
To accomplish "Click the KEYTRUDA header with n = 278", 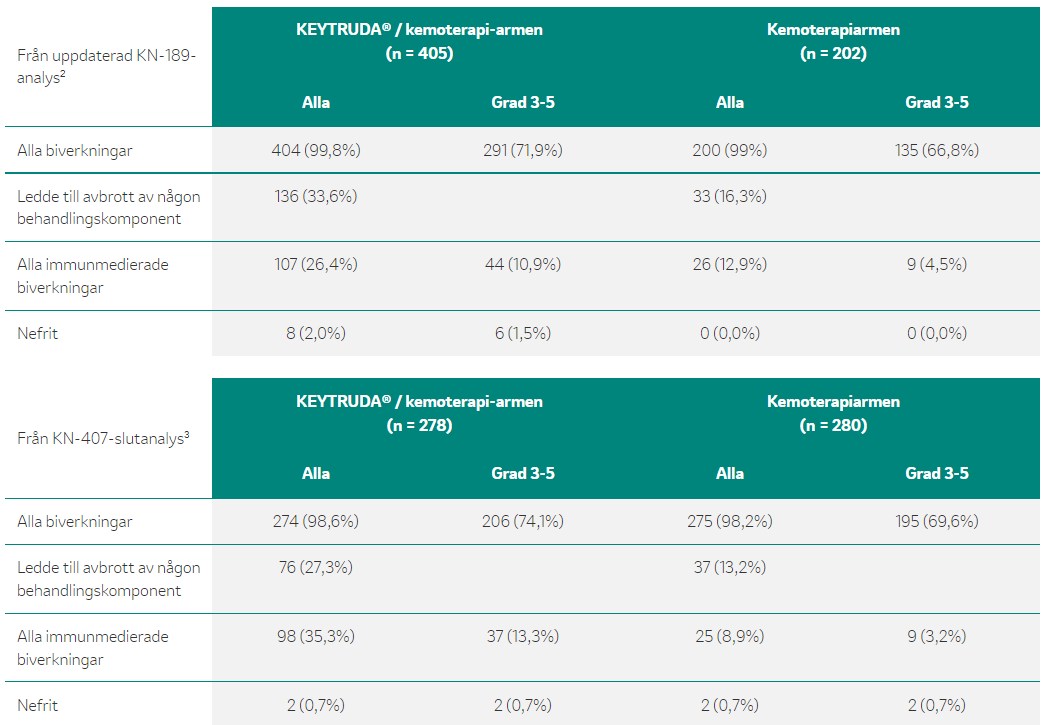I will tap(419, 413).
